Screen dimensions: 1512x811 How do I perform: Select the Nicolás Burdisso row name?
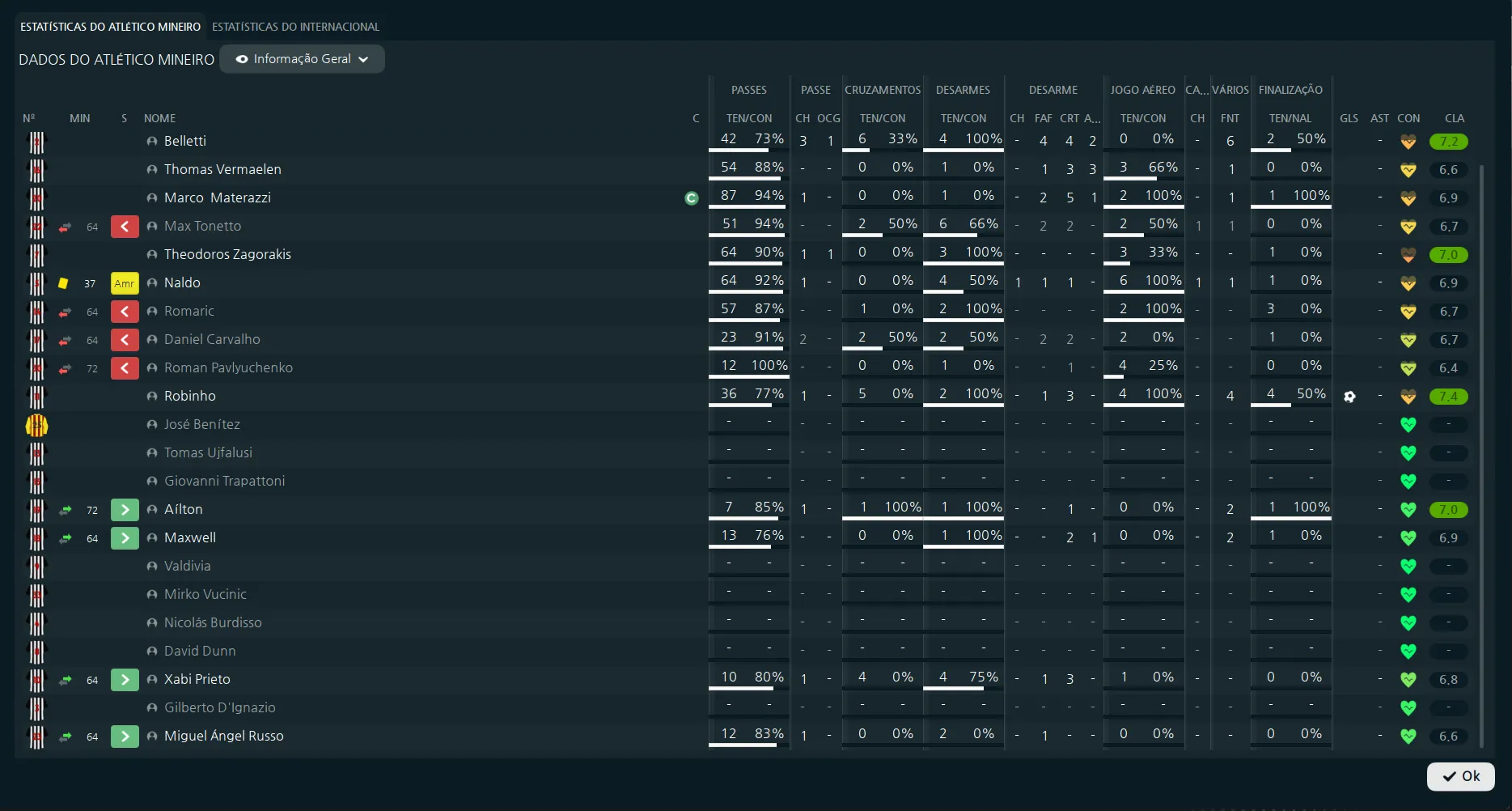point(213,622)
